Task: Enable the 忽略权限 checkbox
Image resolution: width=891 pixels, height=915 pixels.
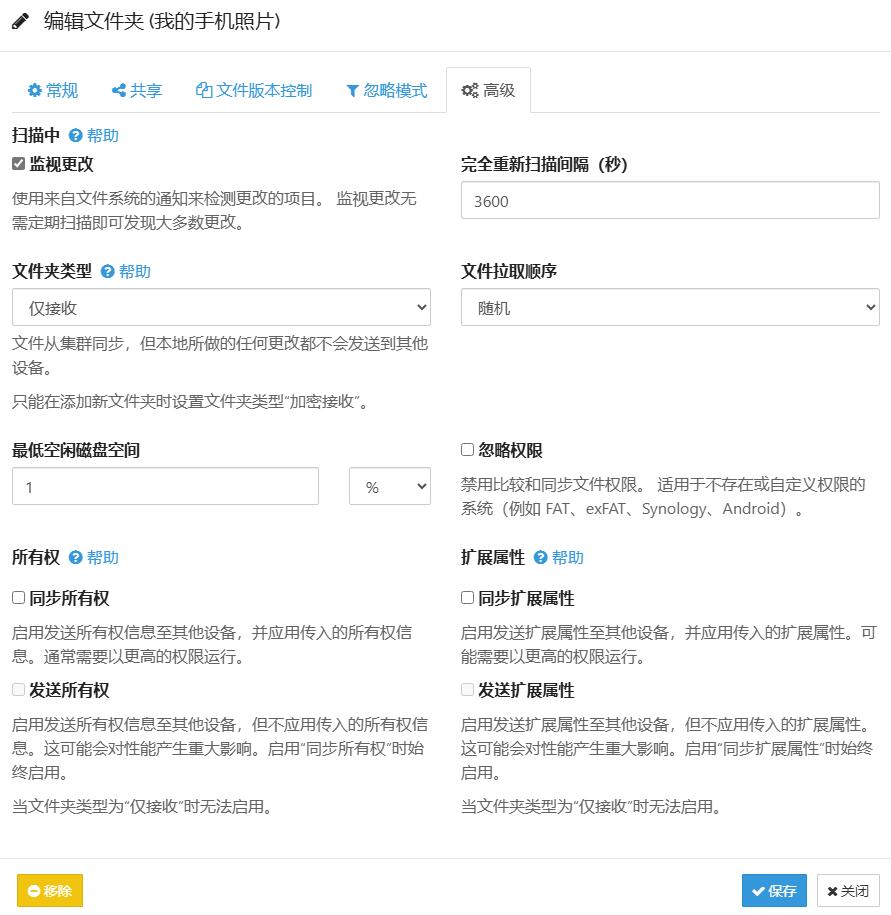Action: tap(467, 449)
